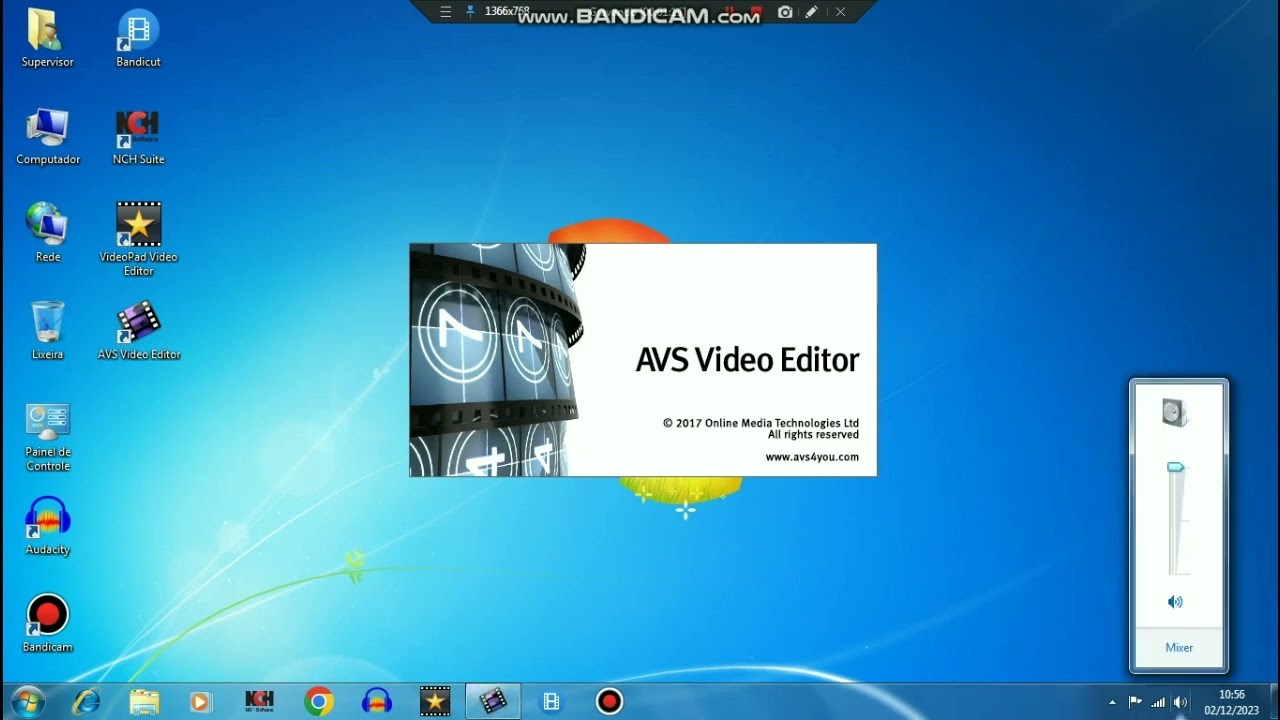Switch to AVS Video Editor taskbar button
The width and height of the screenshot is (1280, 720).
[x=493, y=702]
